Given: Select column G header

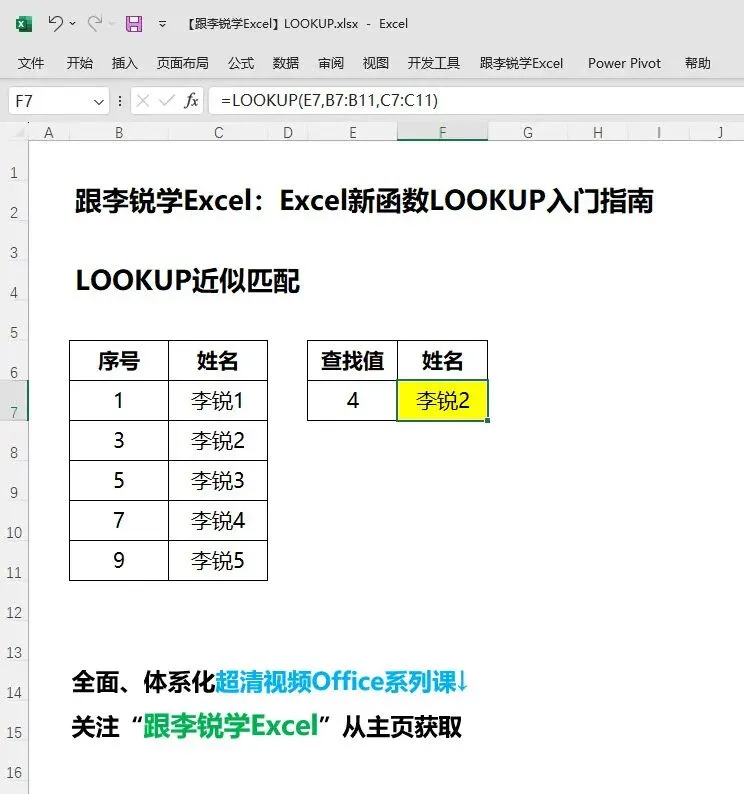Looking at the screenshot, I should coord(528,133).
